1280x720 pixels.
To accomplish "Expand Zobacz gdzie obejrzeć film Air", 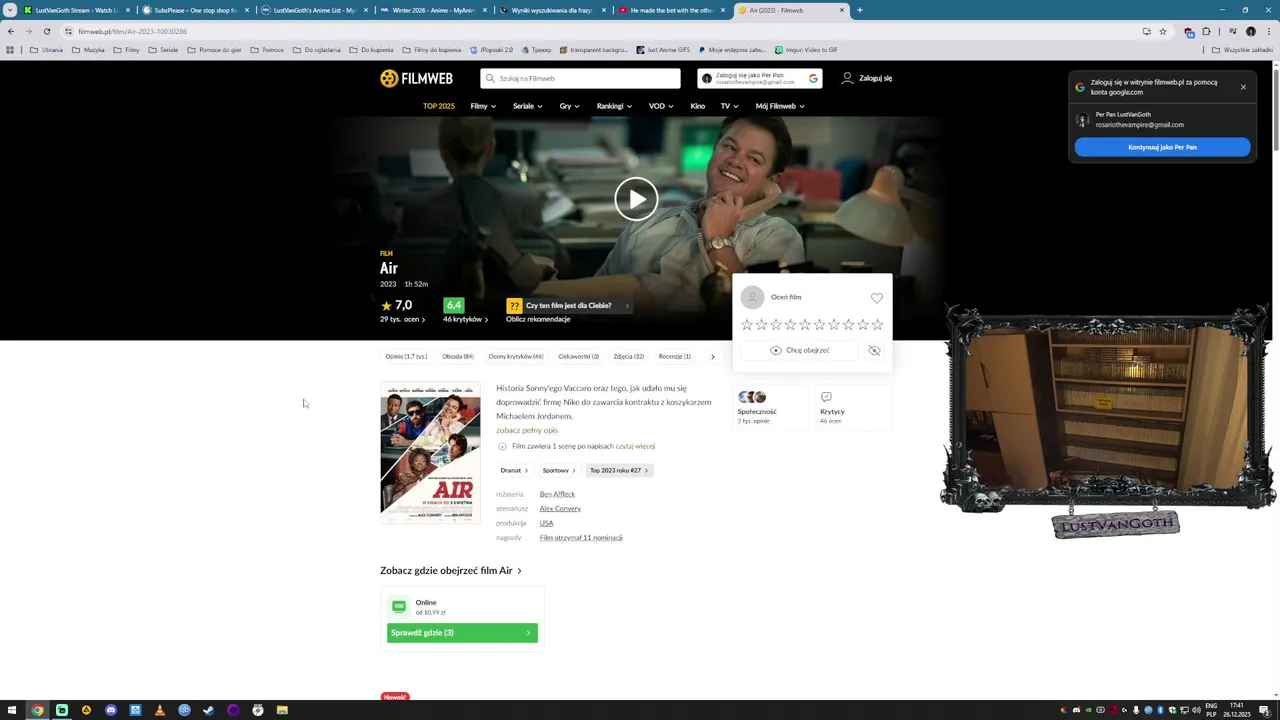I will (451, 570).
